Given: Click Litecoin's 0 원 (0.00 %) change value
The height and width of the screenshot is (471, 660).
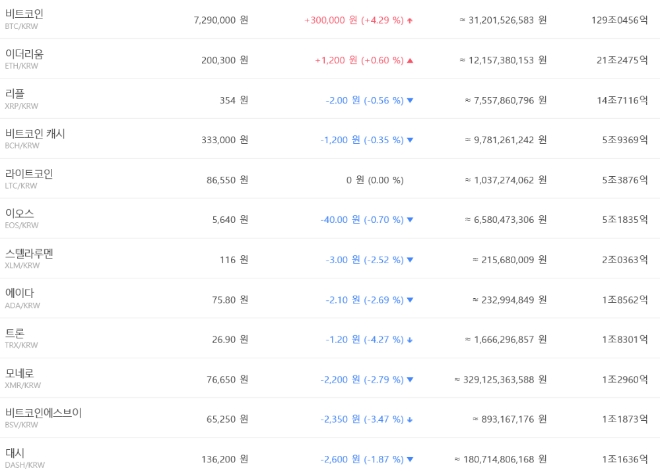Looking at the screenshot, I should [x=374, y=180].
